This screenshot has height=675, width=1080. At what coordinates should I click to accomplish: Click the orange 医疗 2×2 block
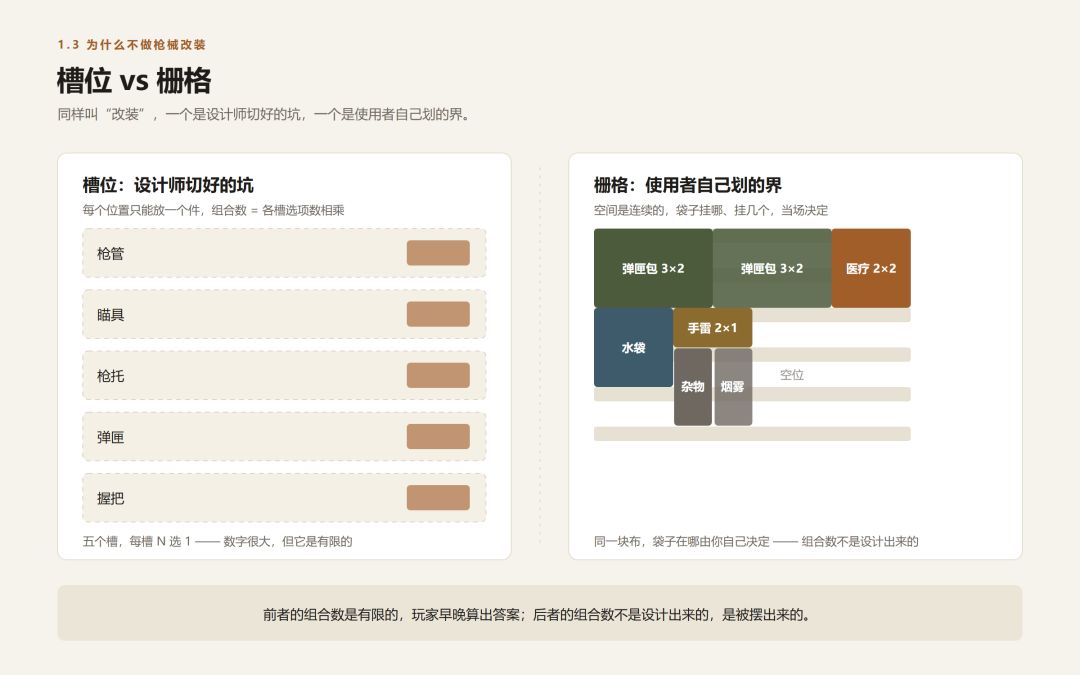coord(871,268)
